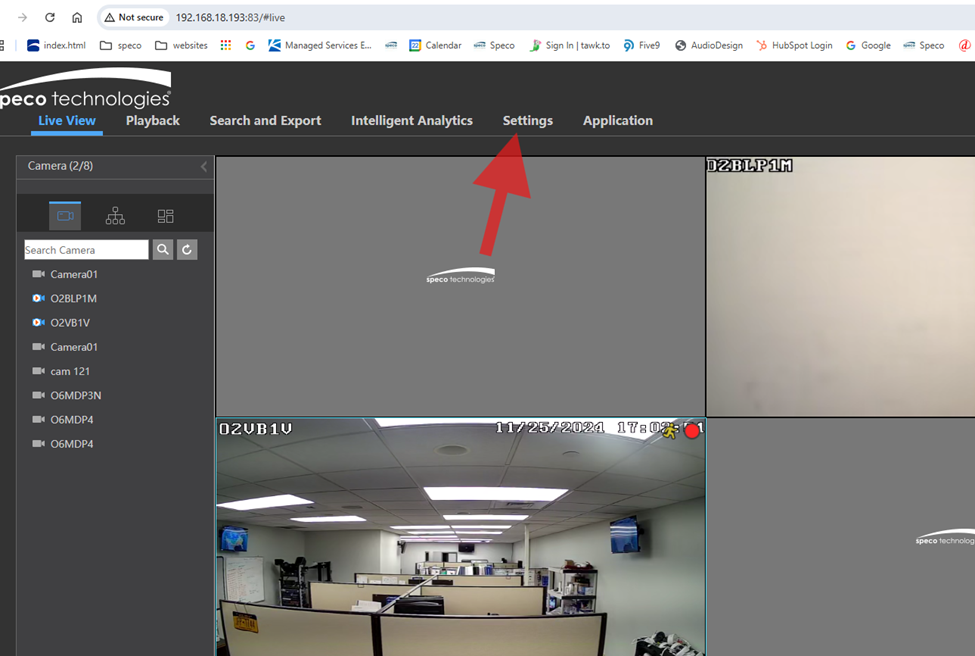The width and height of the screenshot is (975, 656).
Task: Click the camera search magnifier icon
Action: (x=163, y=249)
